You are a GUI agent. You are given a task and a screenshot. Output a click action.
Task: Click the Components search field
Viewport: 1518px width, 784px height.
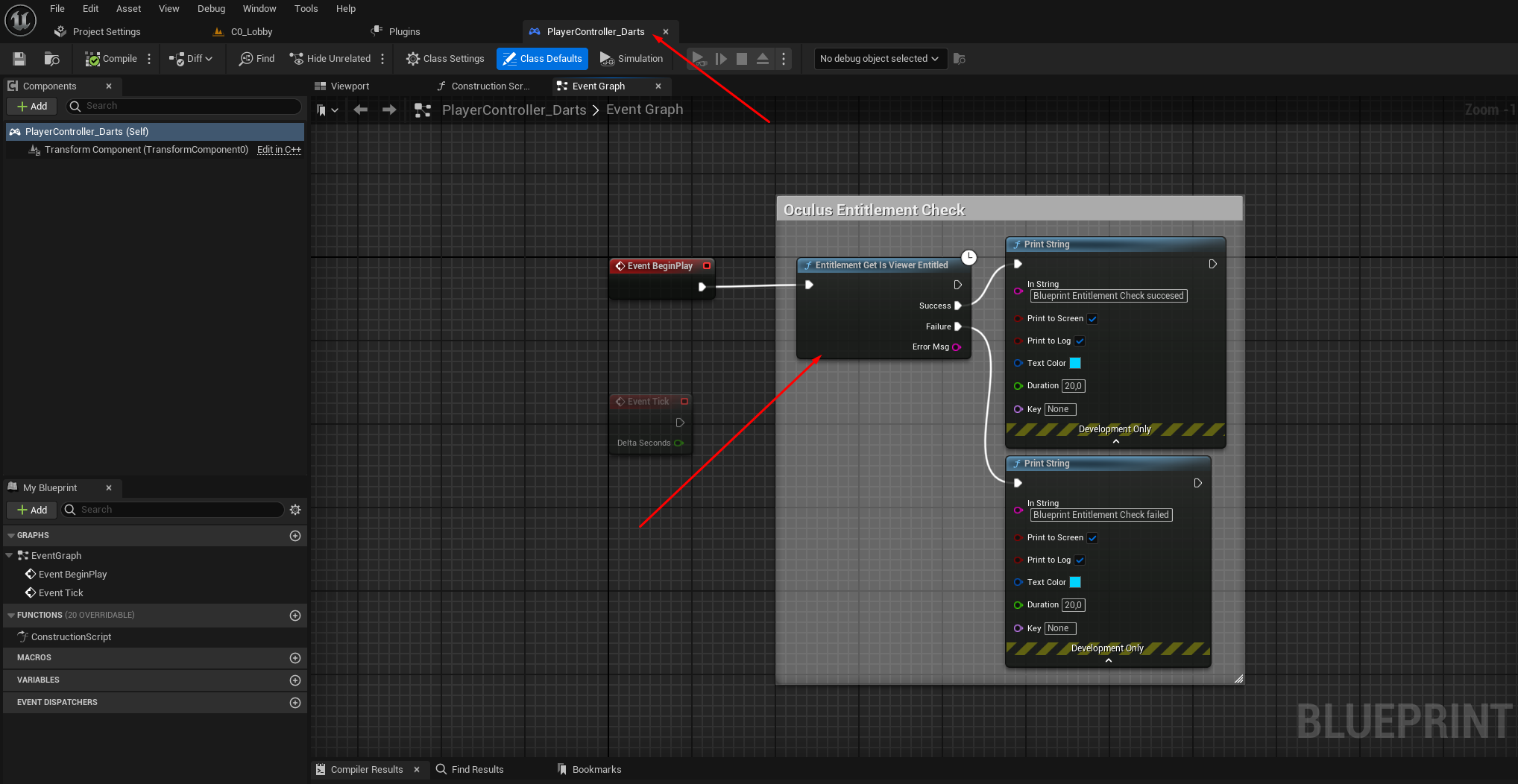183,106
